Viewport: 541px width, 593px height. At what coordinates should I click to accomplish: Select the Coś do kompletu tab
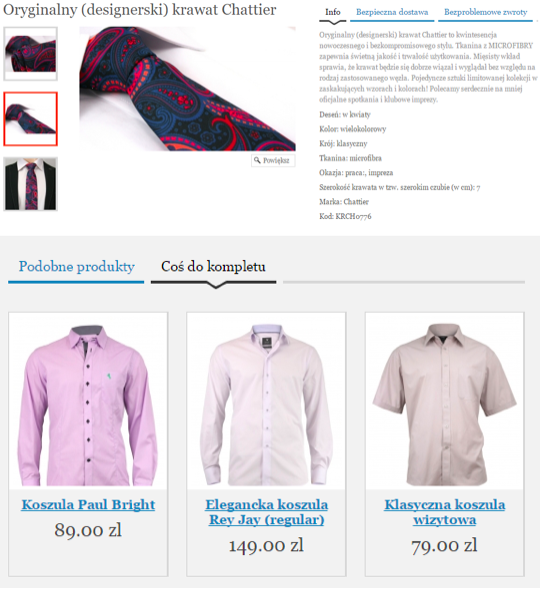[x=213, y=267]
